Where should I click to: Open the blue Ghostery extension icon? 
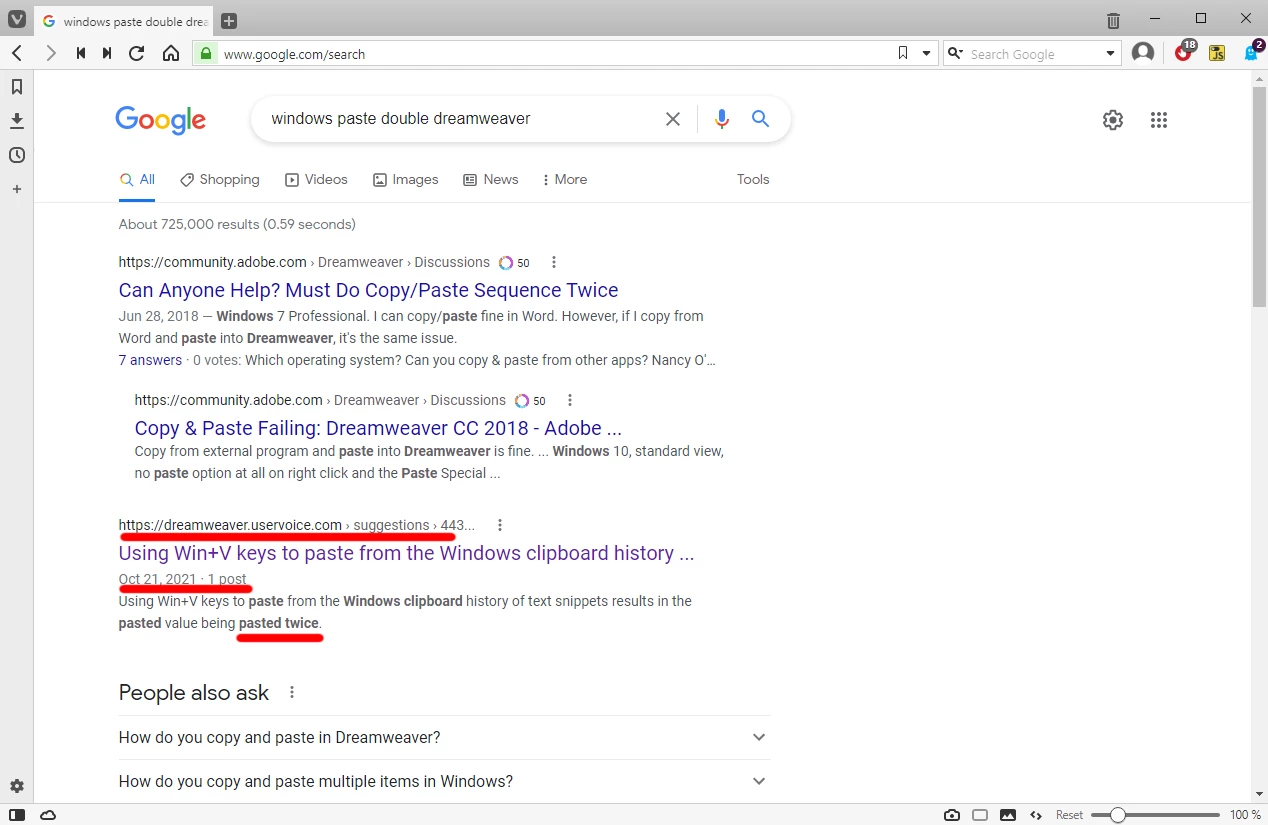click(1252, 52)
